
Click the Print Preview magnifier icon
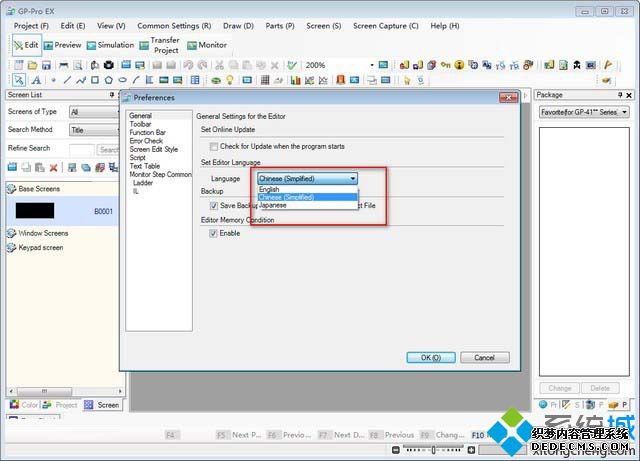pyautogui.click(x=78, y=65)
